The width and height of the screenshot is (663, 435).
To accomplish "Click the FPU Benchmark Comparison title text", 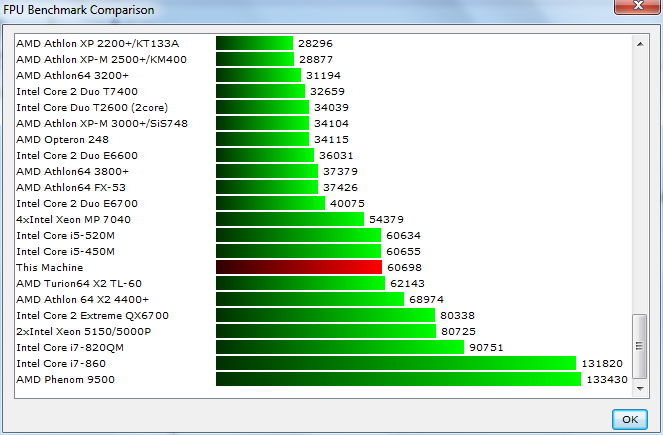I will (79, 9).
